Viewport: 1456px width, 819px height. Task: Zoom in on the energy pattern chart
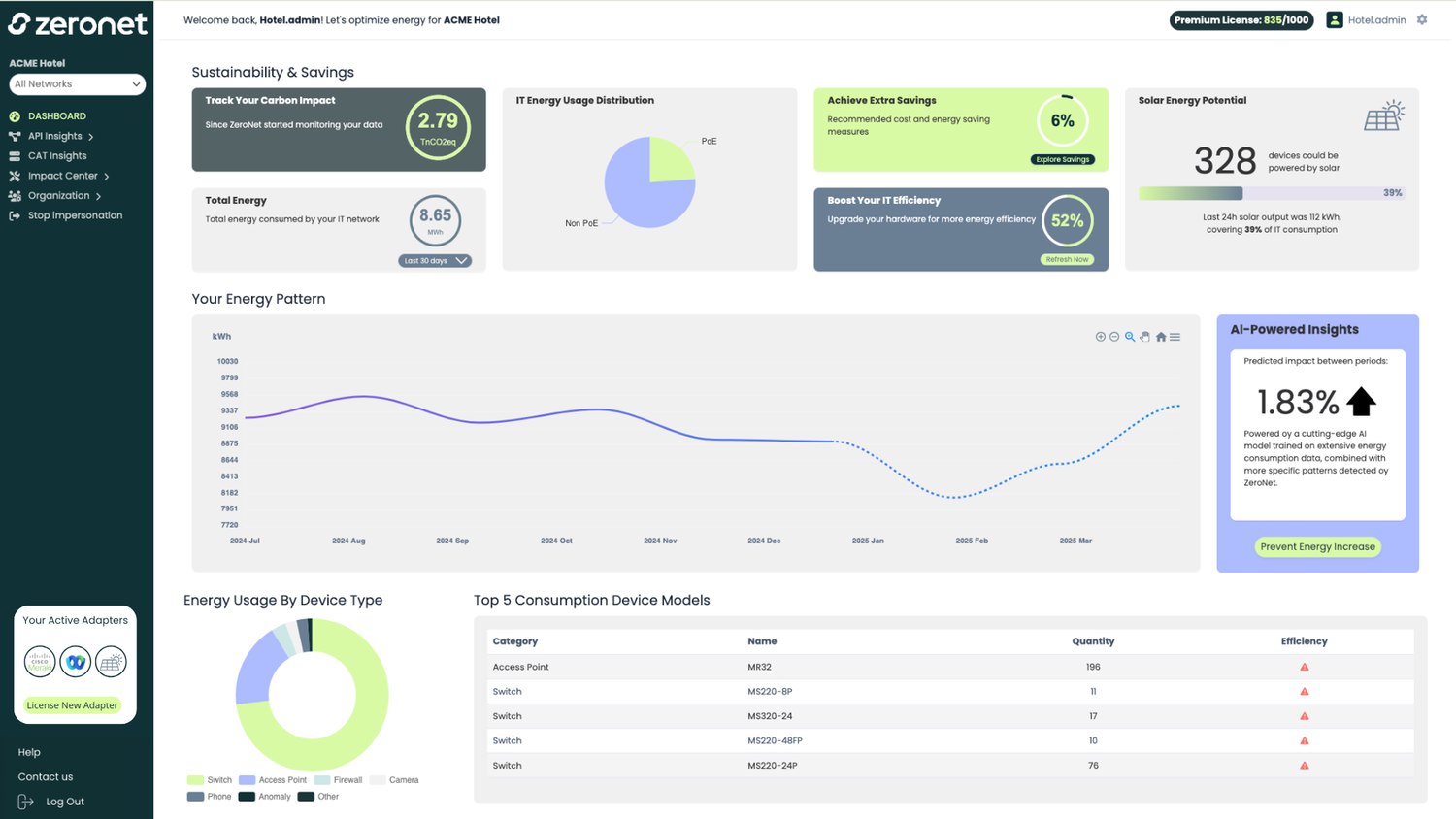(1100, 337)
